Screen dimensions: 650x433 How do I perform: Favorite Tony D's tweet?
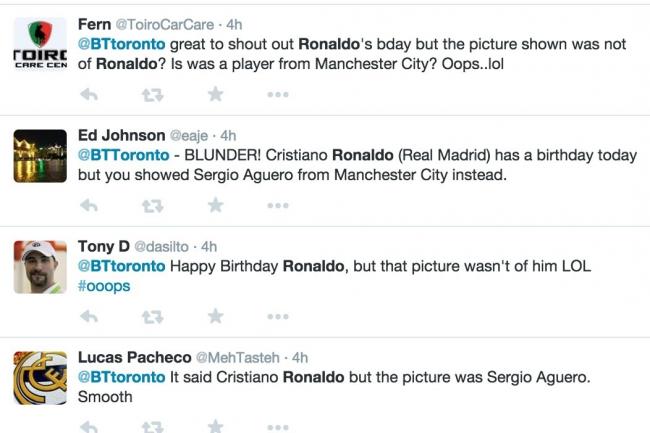[215, 316]
